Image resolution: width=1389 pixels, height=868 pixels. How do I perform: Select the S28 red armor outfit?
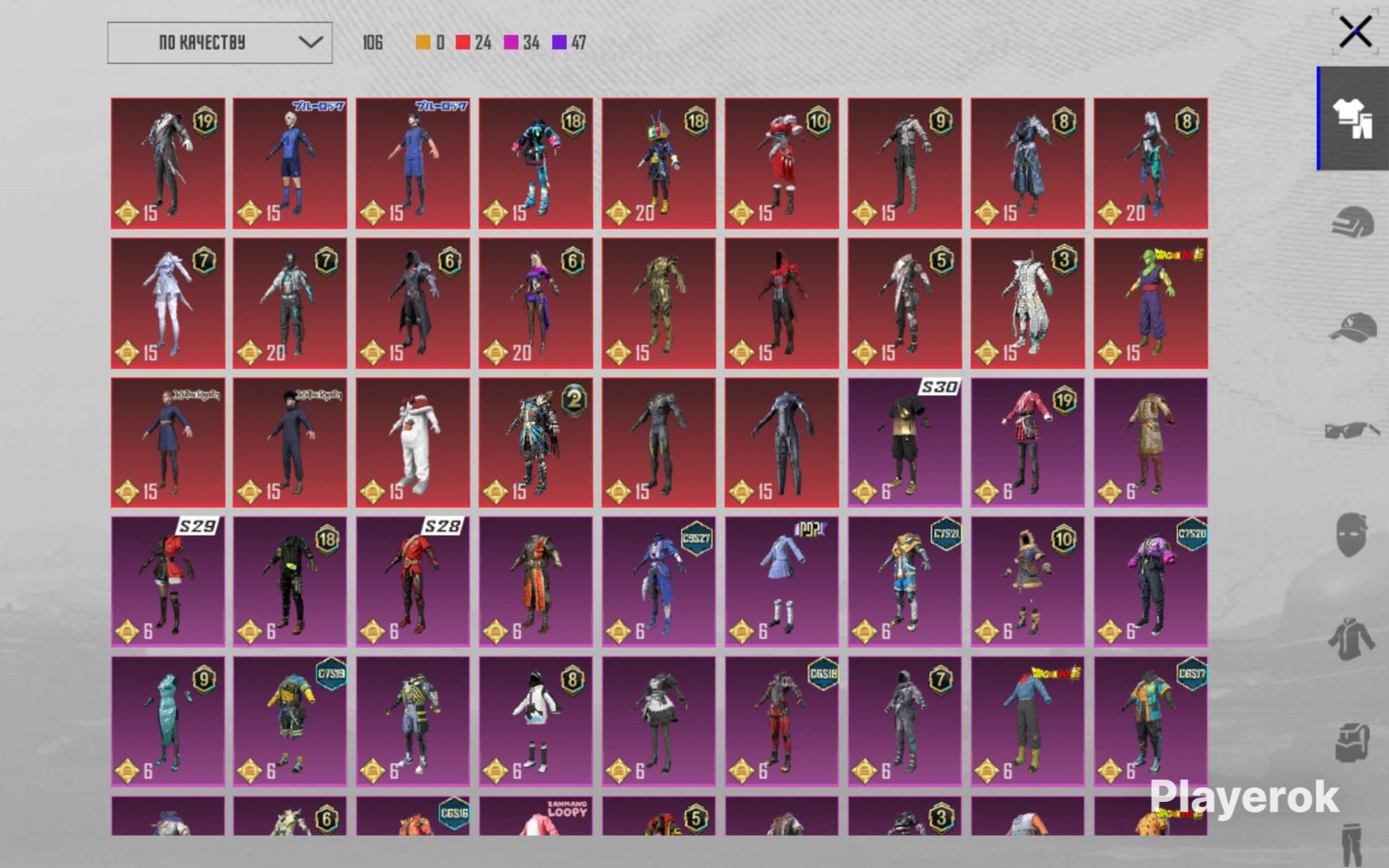(x=413, y=582)
